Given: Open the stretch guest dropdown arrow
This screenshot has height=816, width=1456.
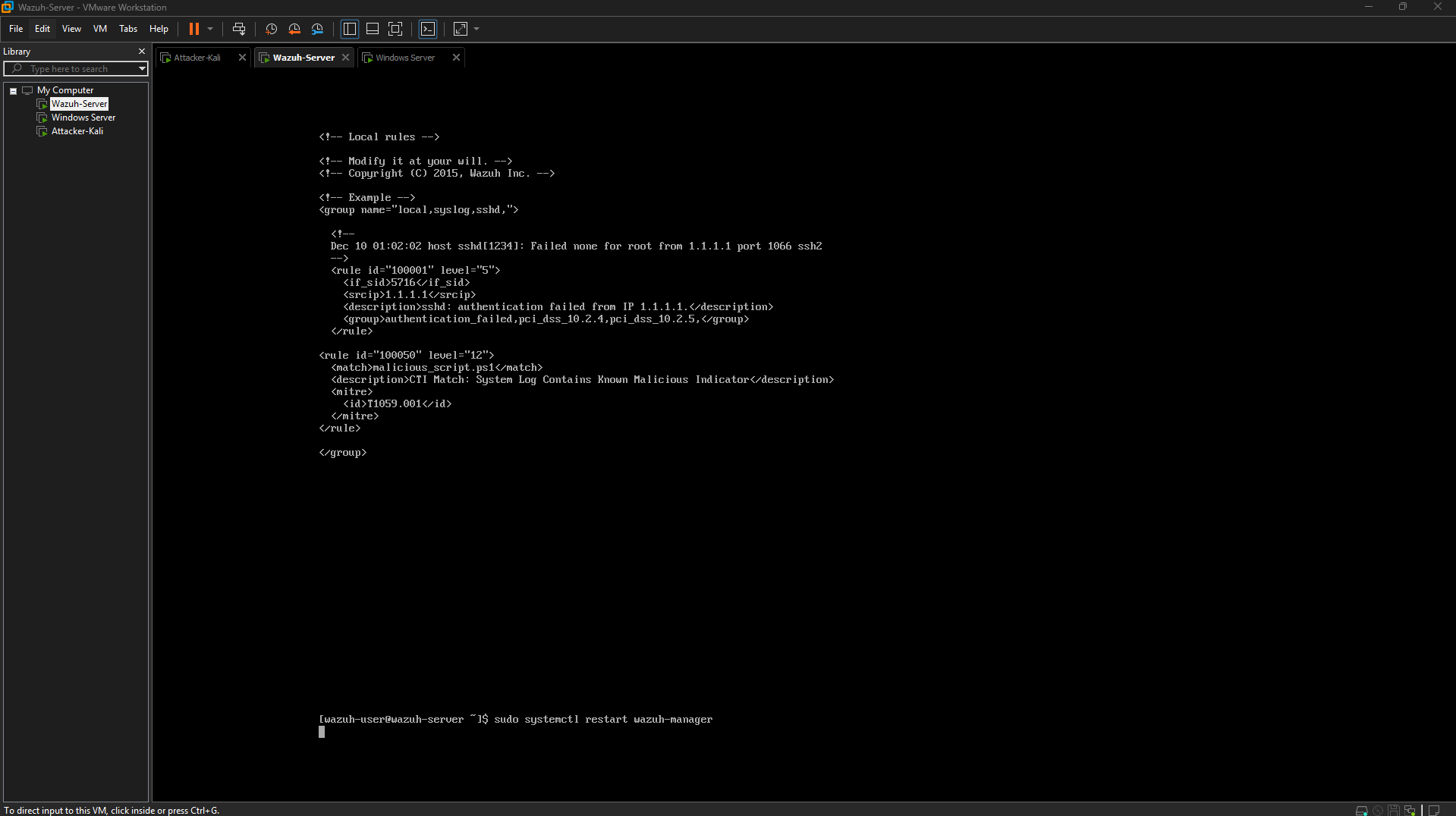Looking at the screenshot, I should tap(476, 29).
